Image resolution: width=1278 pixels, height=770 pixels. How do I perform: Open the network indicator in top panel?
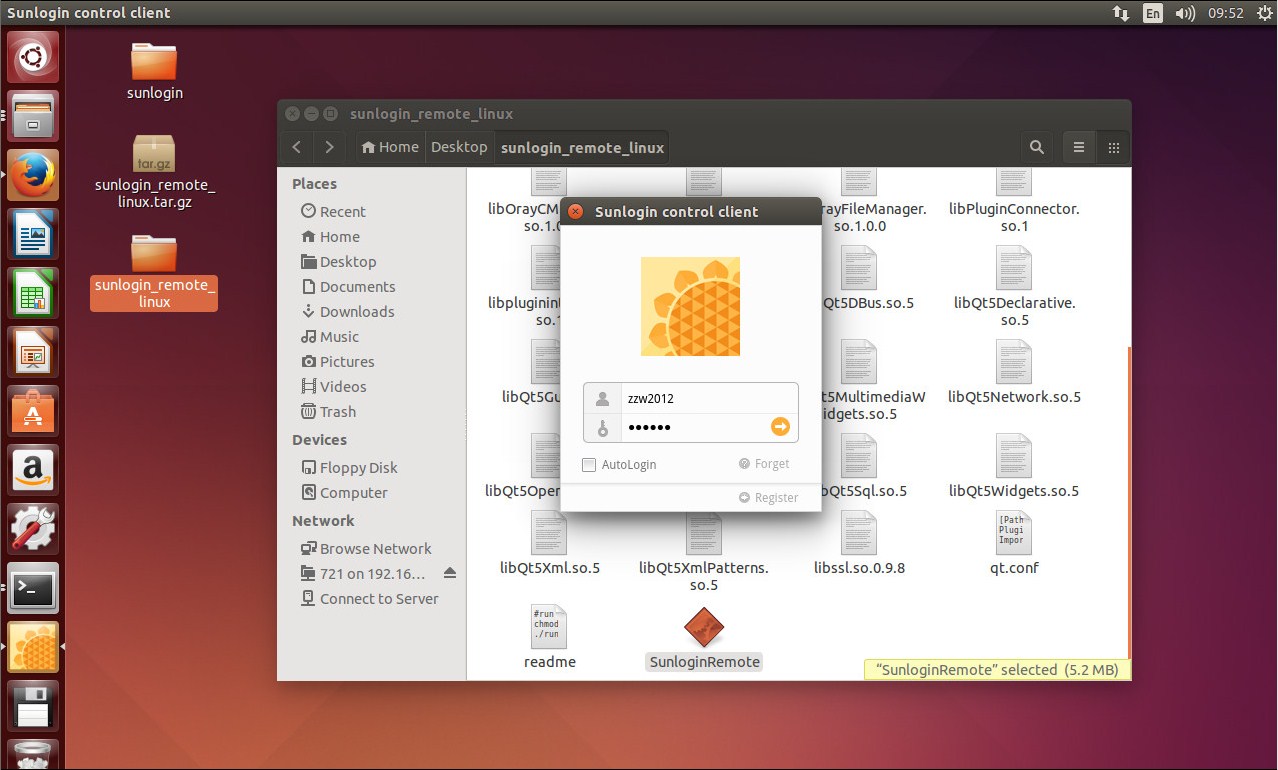1120,13
